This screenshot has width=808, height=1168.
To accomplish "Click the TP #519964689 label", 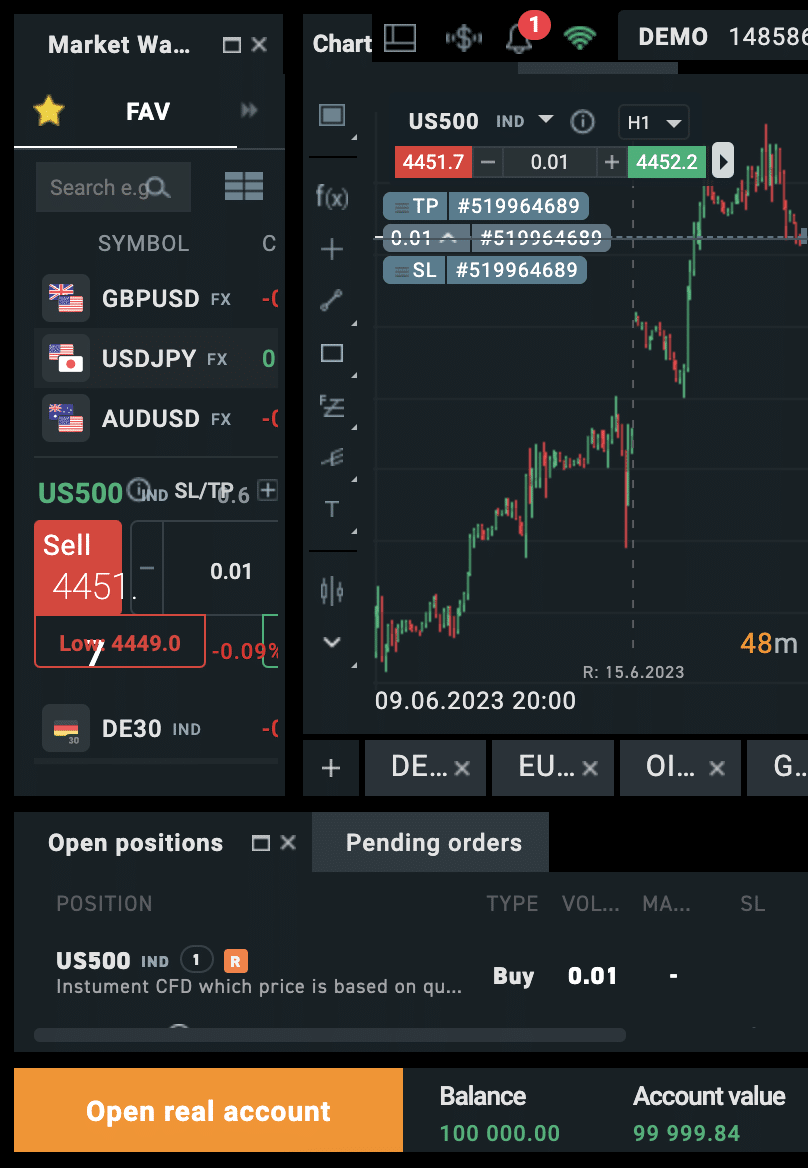I will pyautogui.click(x=486, y=206).
